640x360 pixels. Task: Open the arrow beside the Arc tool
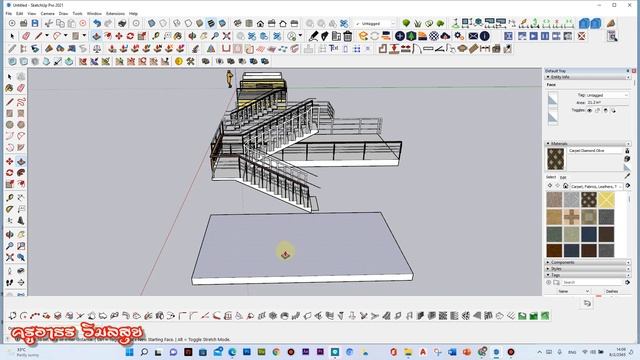click(x=65, y=36)
